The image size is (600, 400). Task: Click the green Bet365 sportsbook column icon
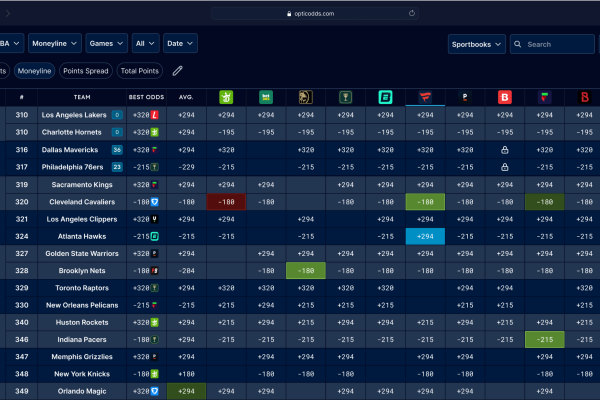point(266,97)
